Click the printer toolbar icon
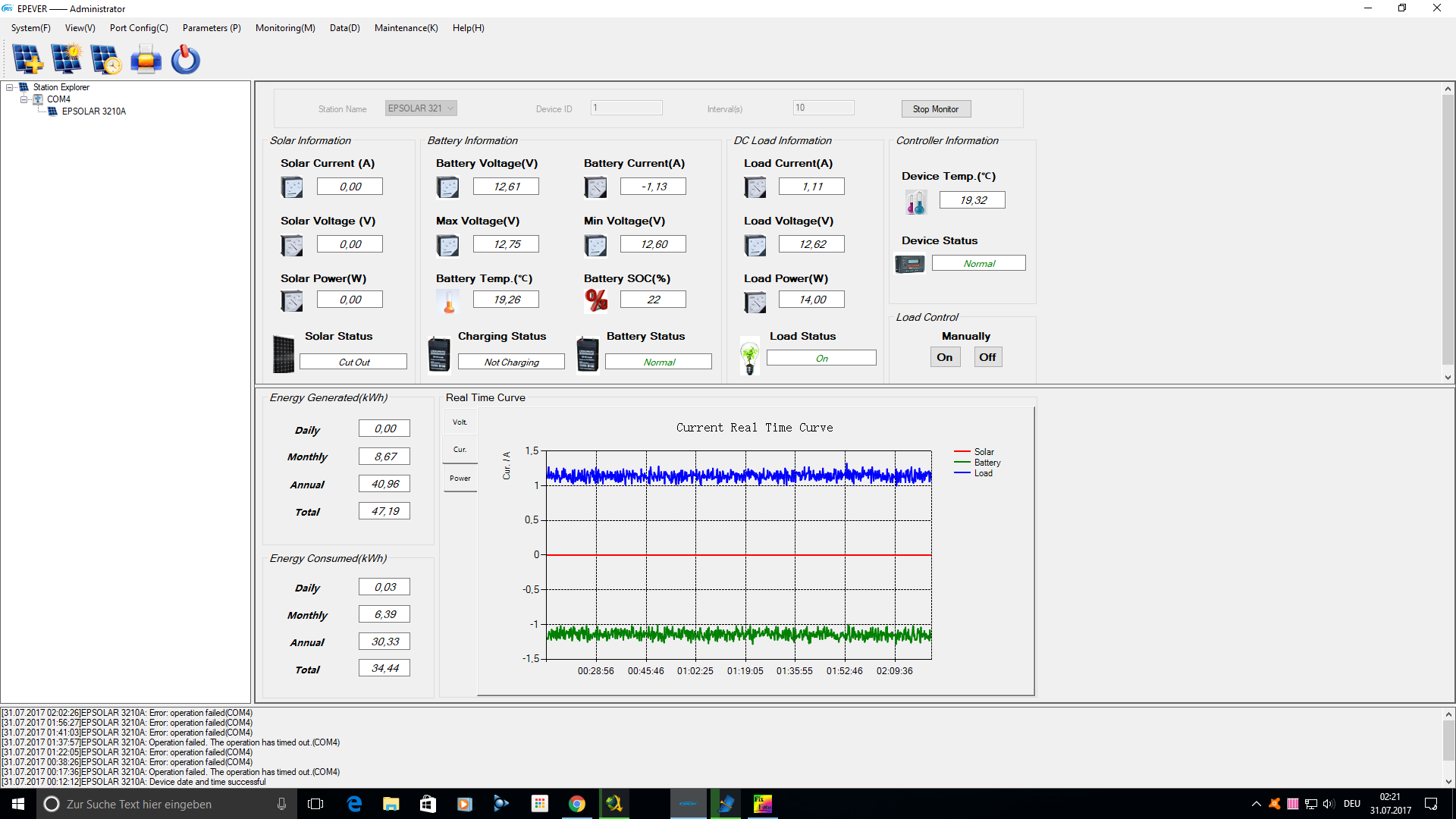 pyautogui.click(x=146, y=59)
